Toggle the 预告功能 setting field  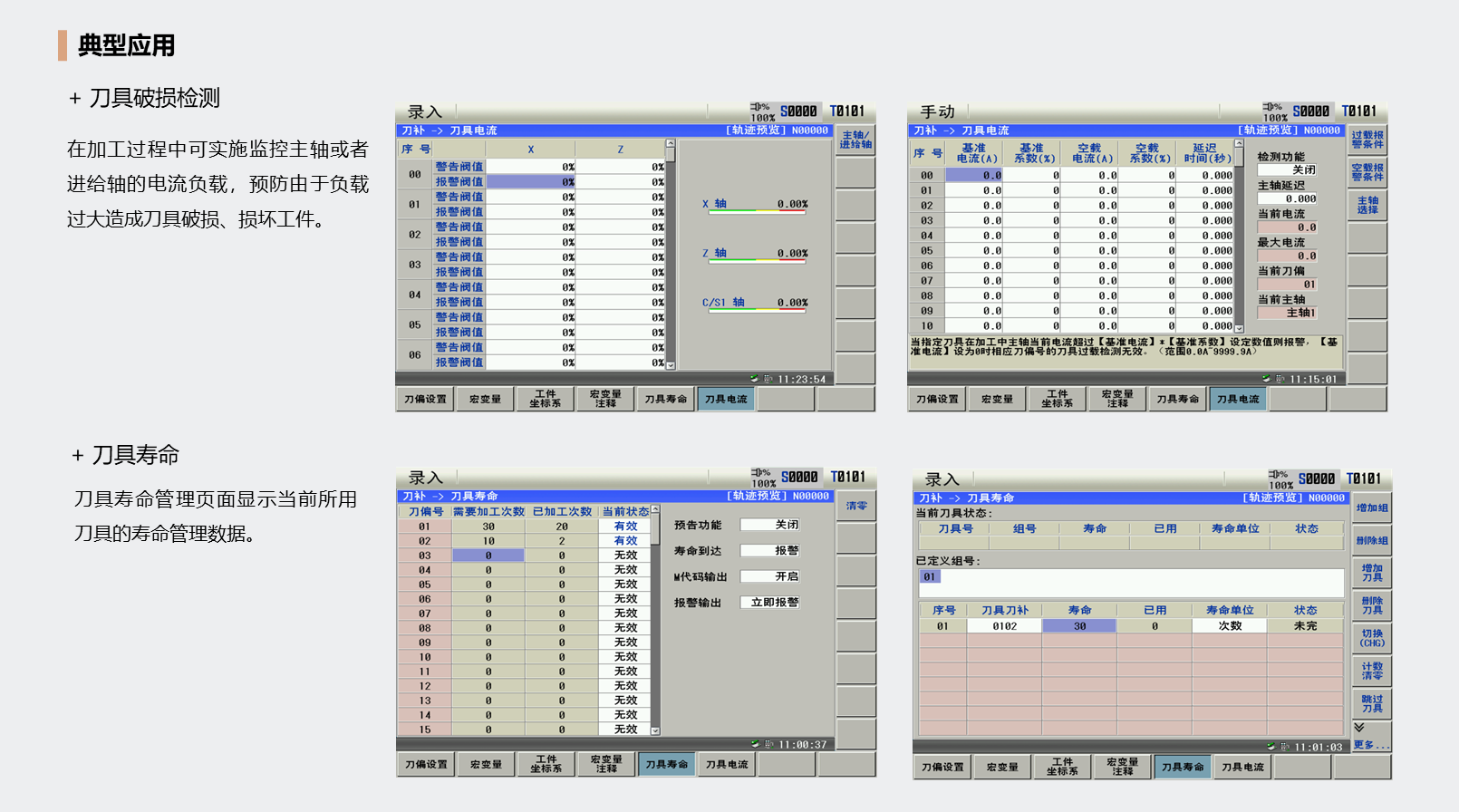point(770,525)
